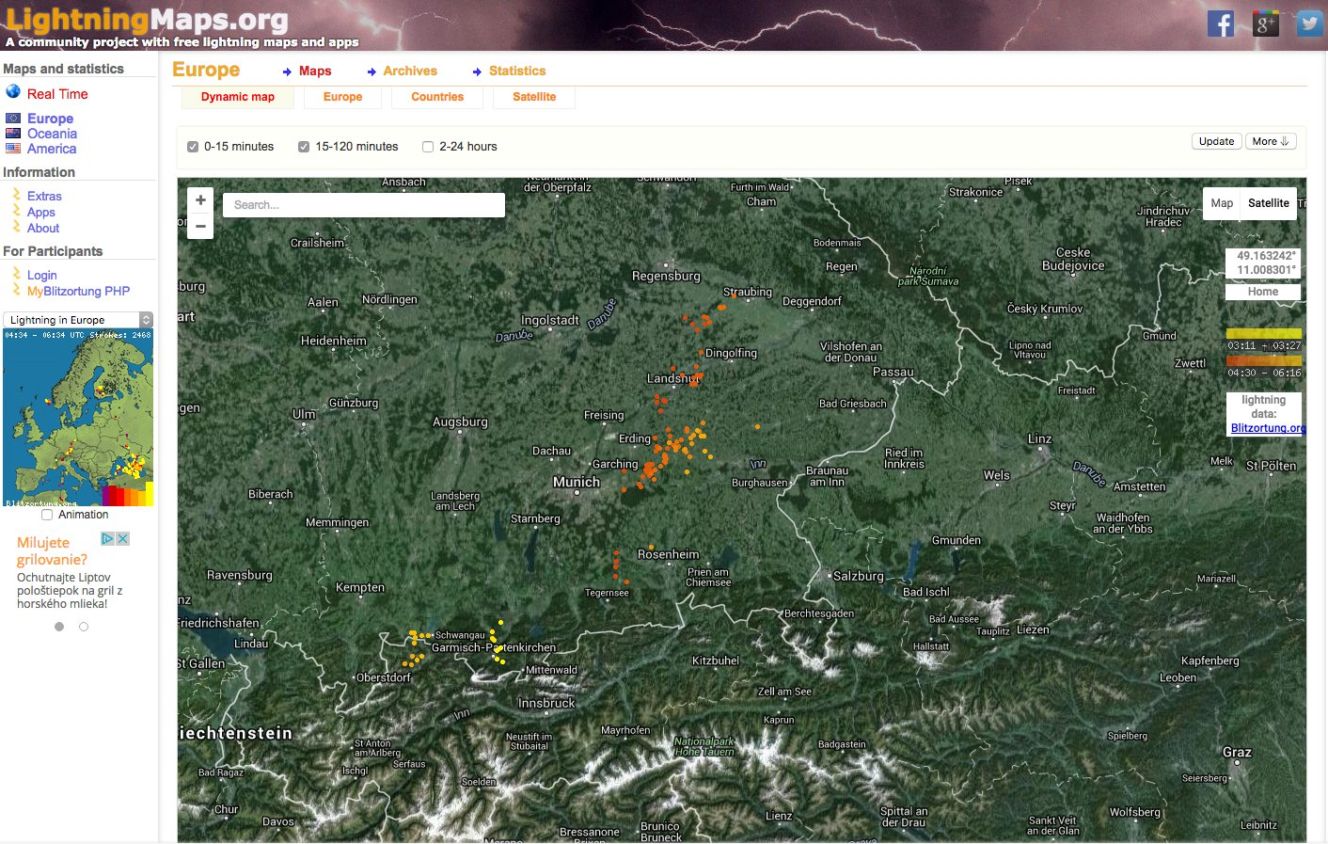Click the color scale on Europe thumbnail
This screenshot has height=844, width=1328.
click(x=127, y=494)
